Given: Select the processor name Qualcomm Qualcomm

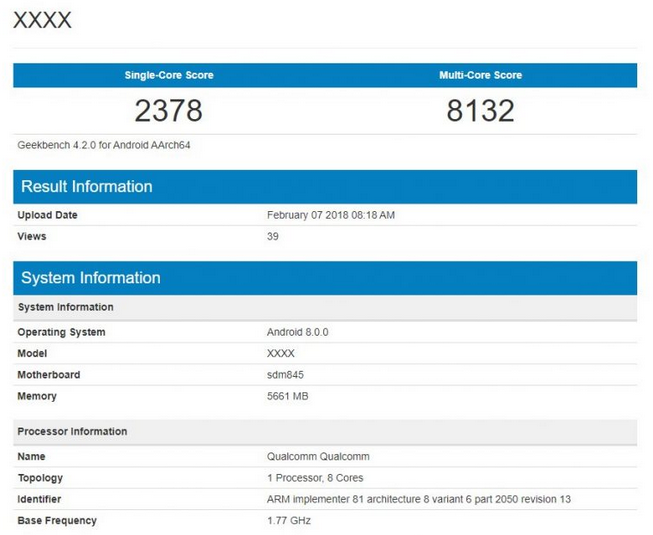Looking at the screenshot, I should (318, 457).
